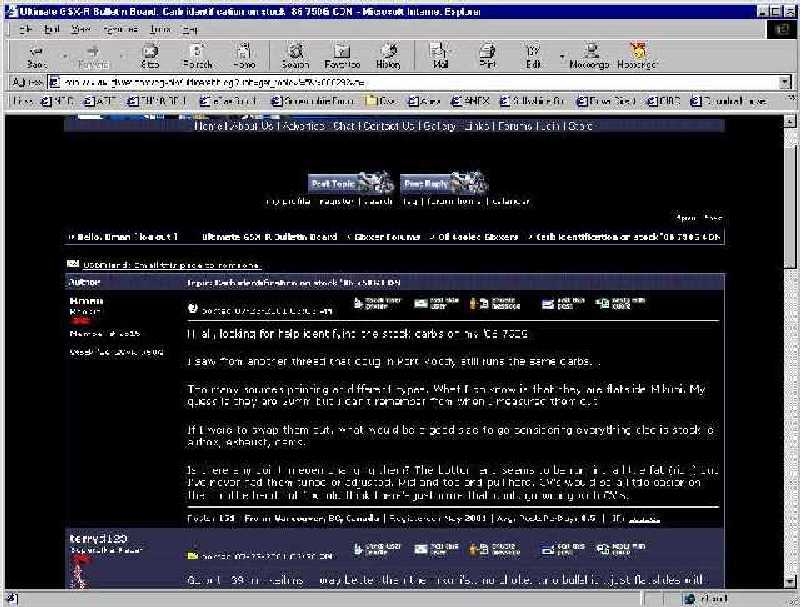800x607 pixels.
Task: Go to the browser Home page
Action: 244,56
